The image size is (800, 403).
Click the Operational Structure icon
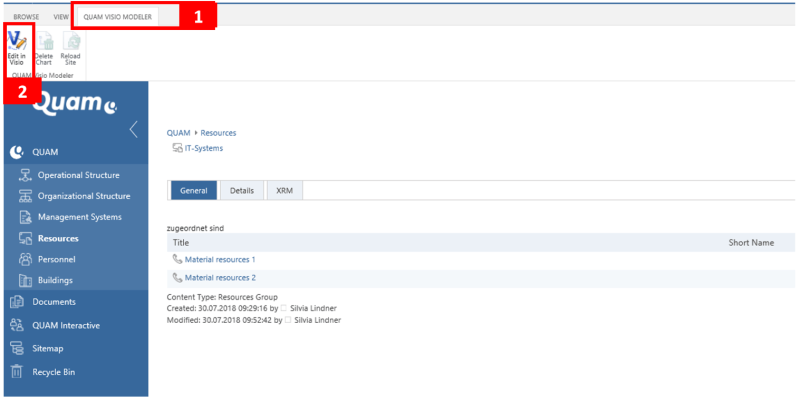pyautogui.click(x=25, y=175)
